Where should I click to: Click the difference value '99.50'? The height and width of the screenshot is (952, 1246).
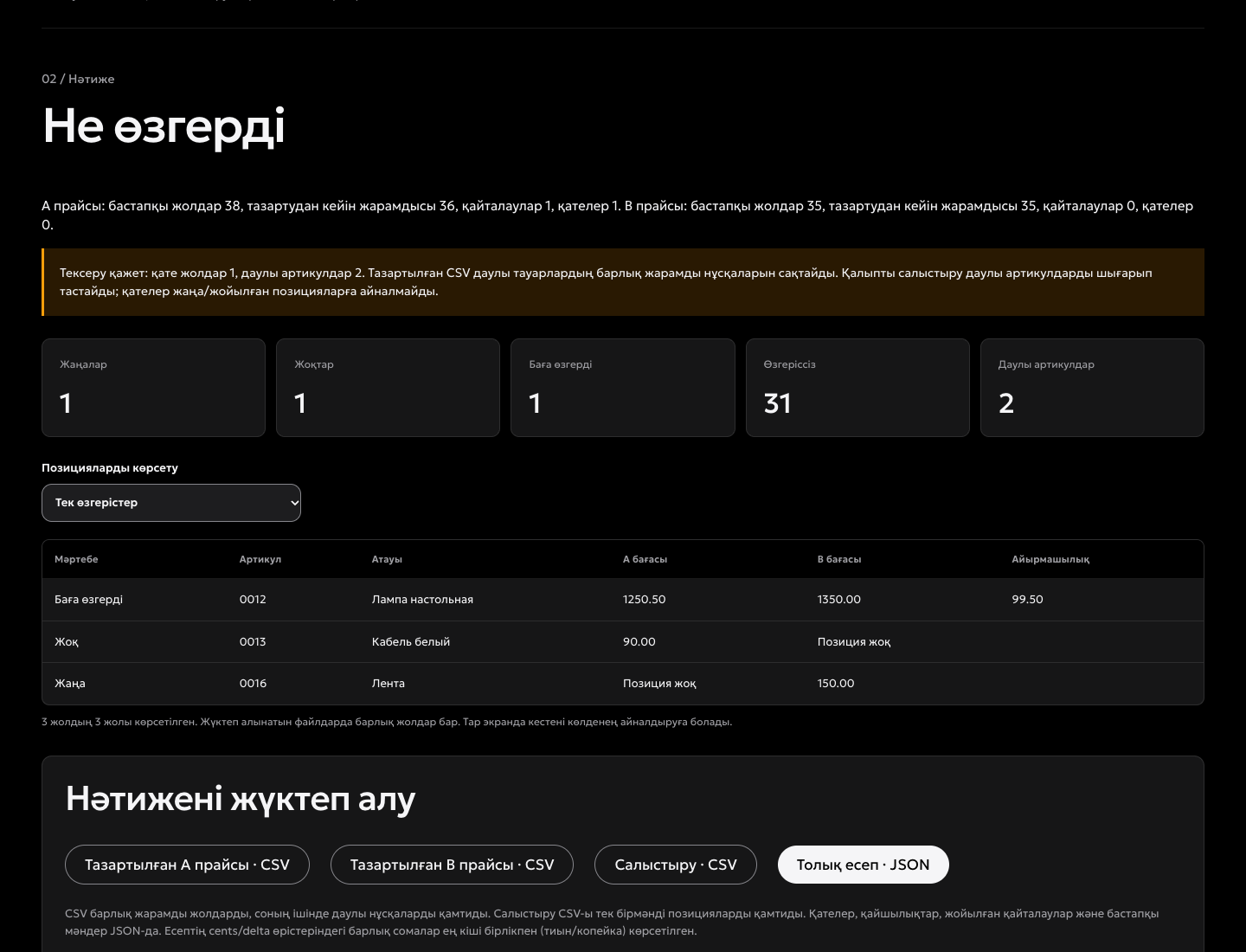tap(1027, 600)
